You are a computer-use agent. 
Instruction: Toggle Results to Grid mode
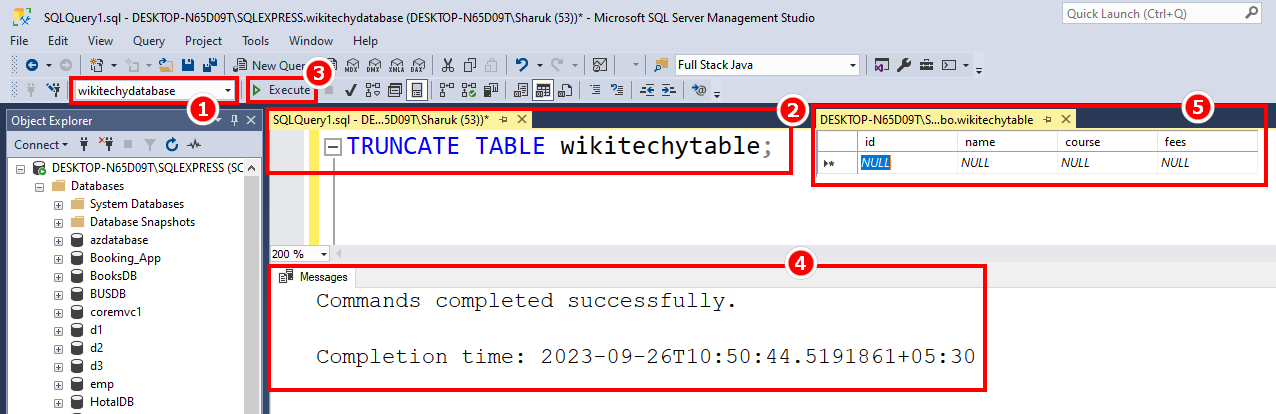[x=543, y=90]
